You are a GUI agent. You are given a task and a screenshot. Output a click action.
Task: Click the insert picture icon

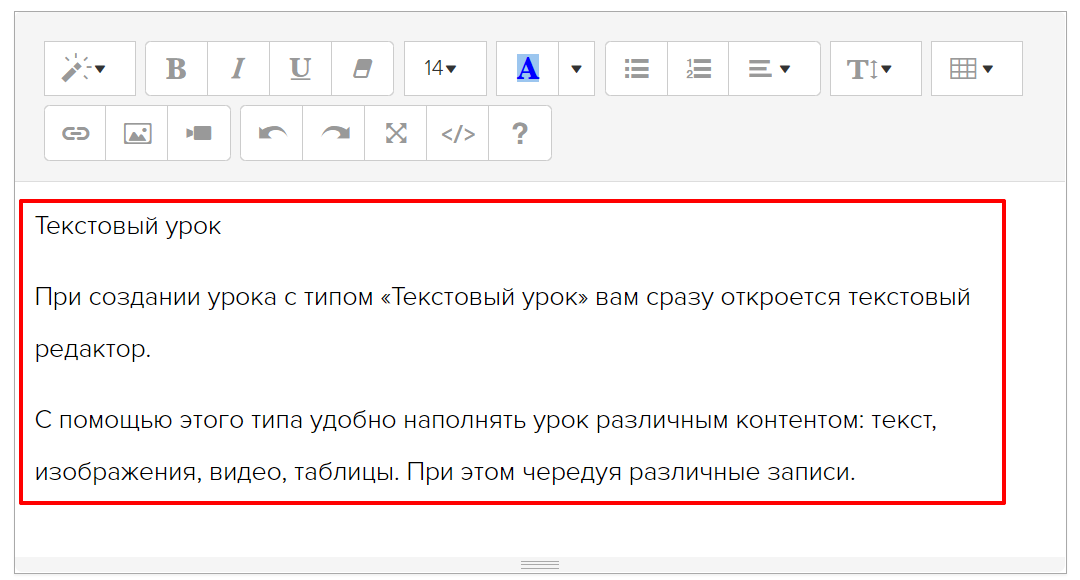pos(137,133)
